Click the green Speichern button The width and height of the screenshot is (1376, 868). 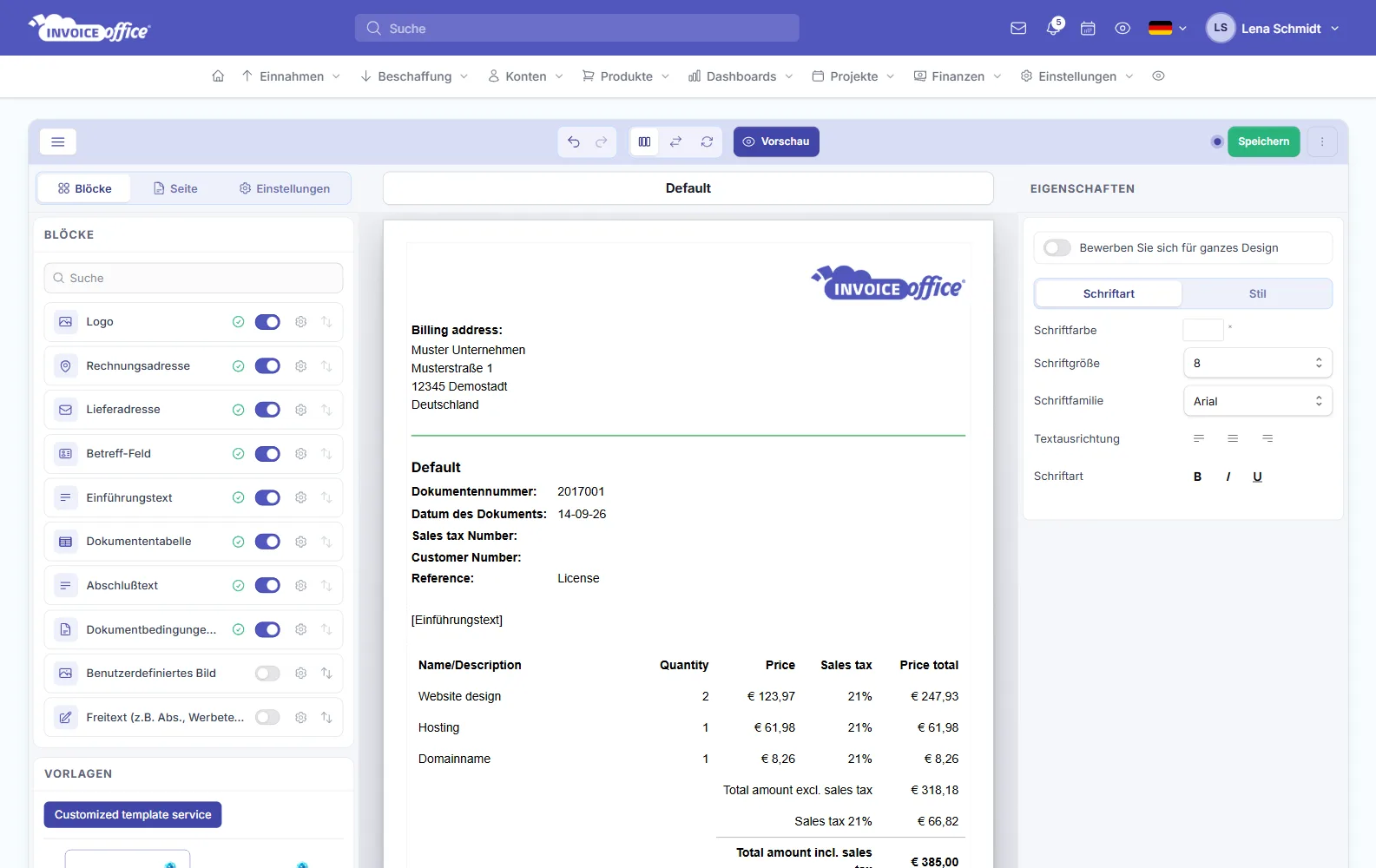click(1263, 141)
